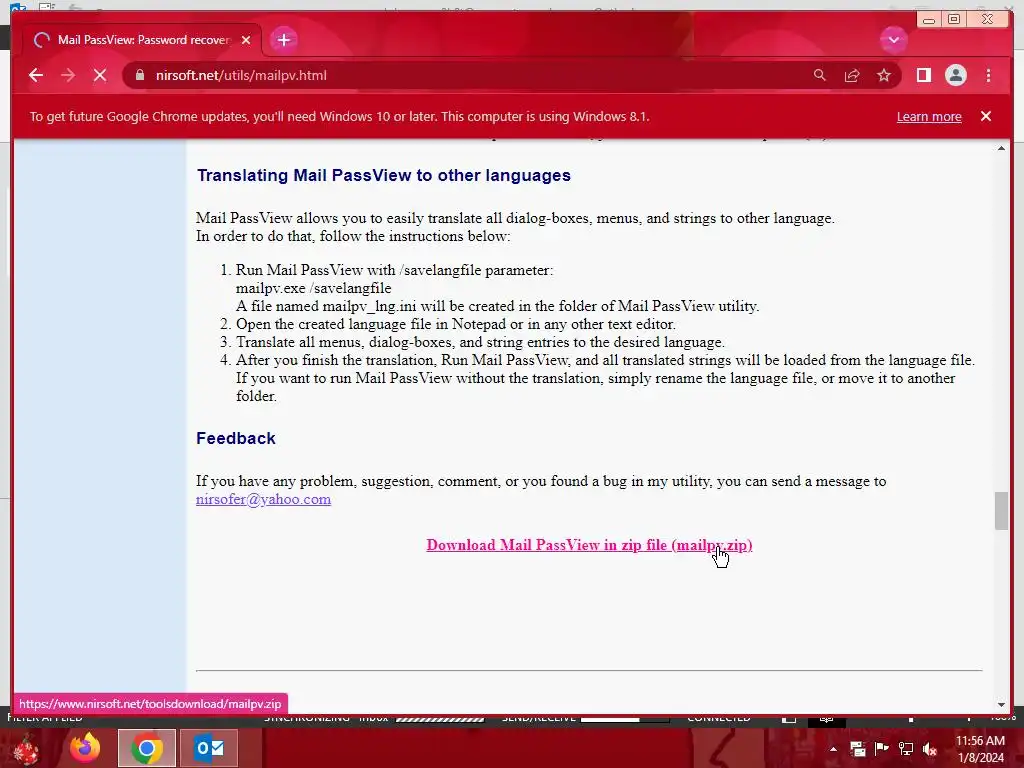
Task: Open the zoom magnifier icon in address bar
Action: (820, 75)
